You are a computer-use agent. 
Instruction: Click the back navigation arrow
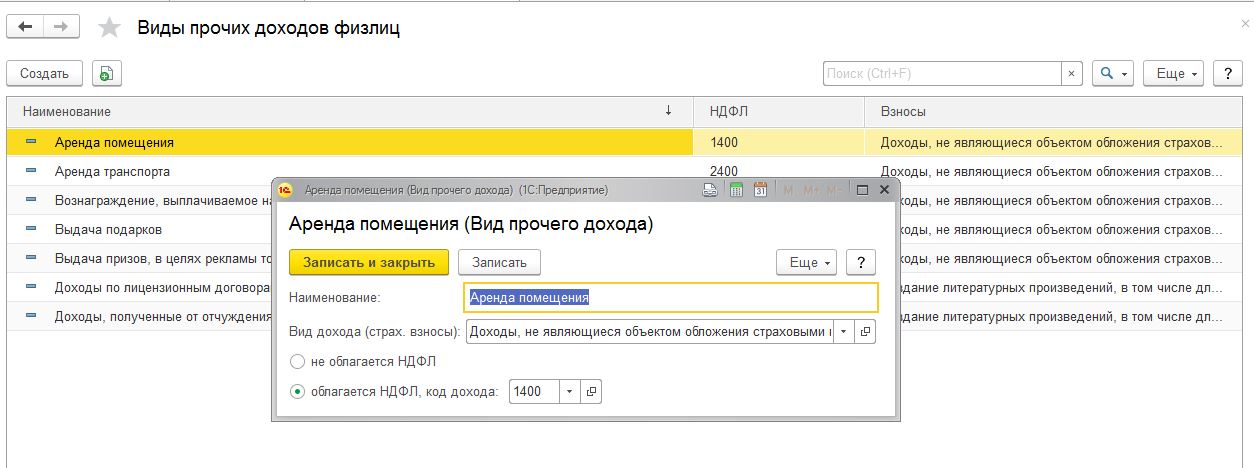coord(25,28)
